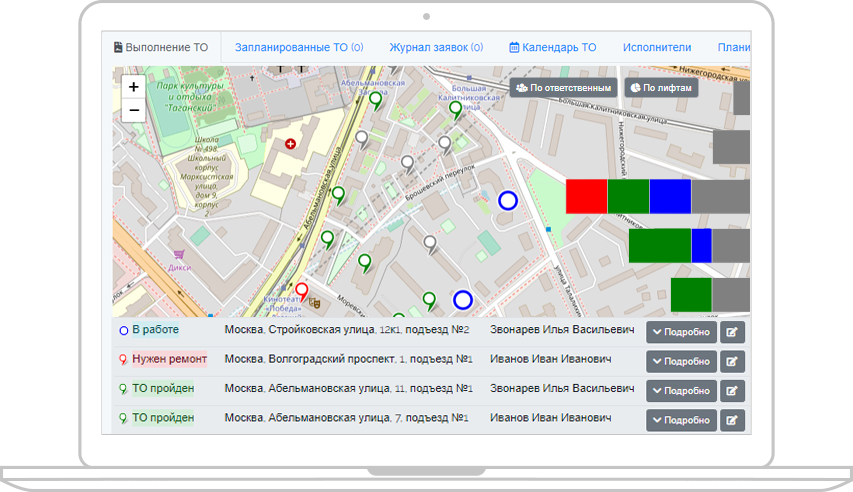Viewport: 853px width, 492px height.
Task: Select the red elevator marker on the map
Action: click(x=301, y=291)
